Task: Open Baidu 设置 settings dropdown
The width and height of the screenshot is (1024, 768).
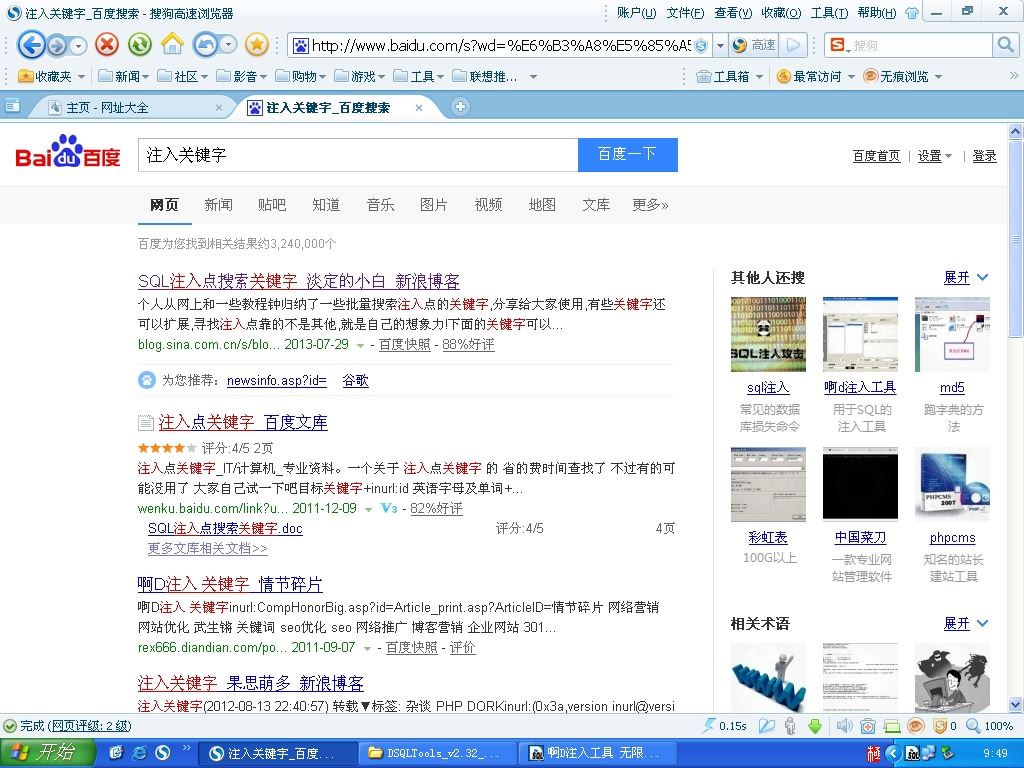Action: pos(935,155)
